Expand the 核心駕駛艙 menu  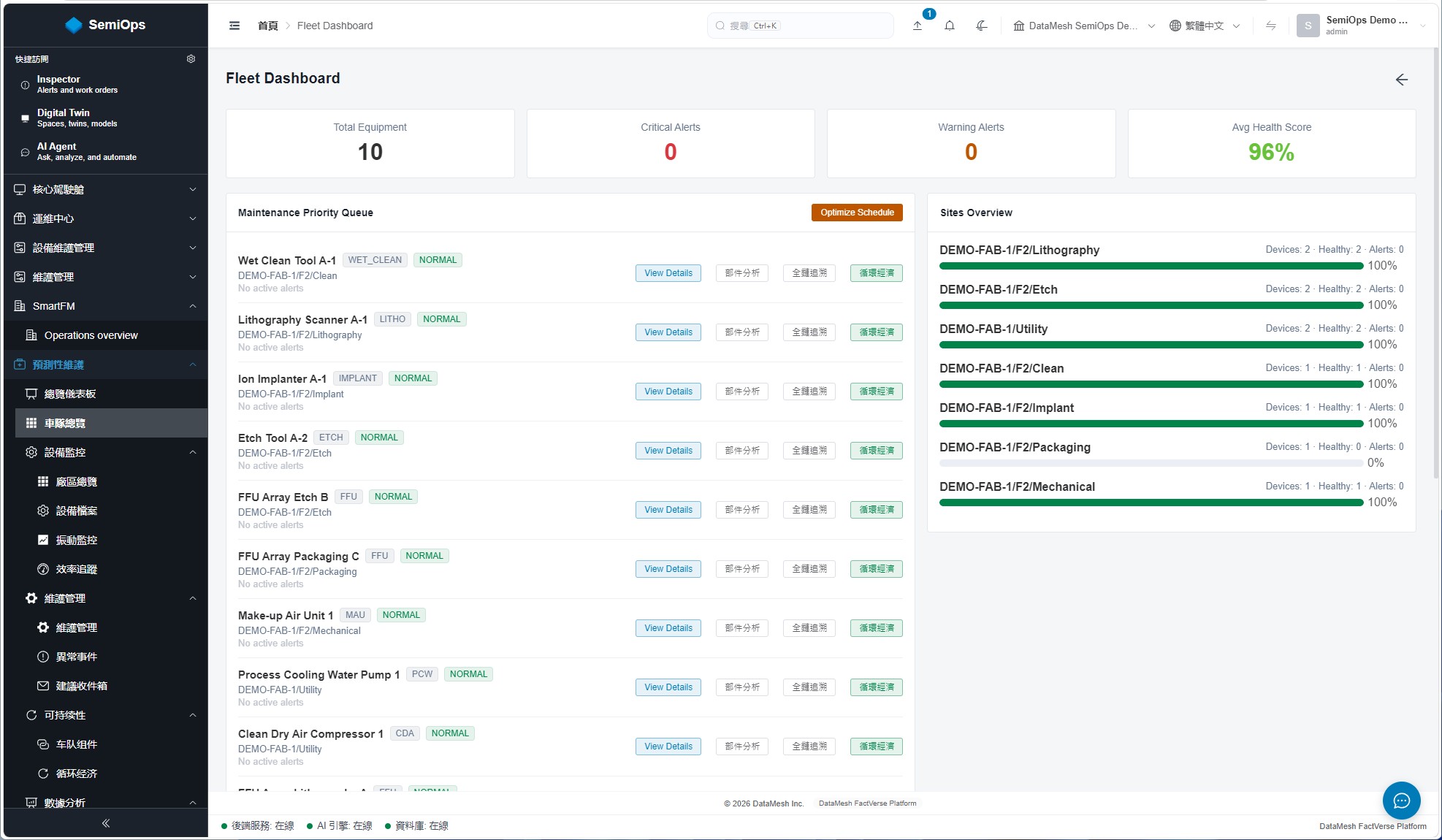click(x=106, y=189)
